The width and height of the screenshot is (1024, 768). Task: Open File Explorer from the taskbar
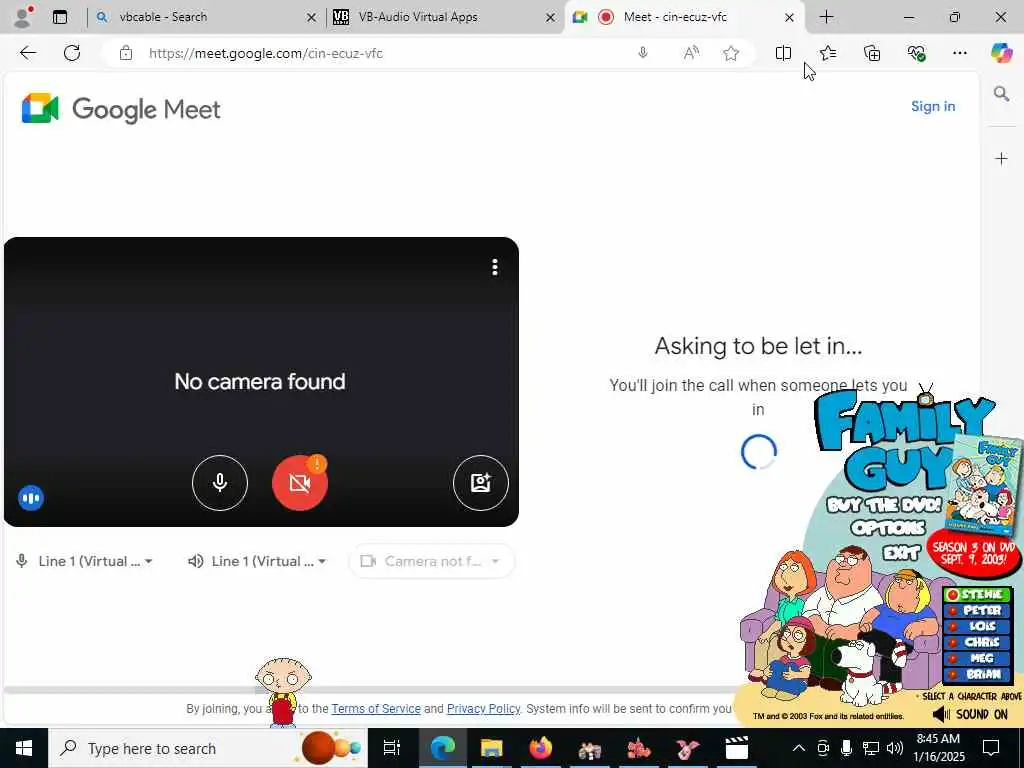pyautogui.click(x=492, y=748)
